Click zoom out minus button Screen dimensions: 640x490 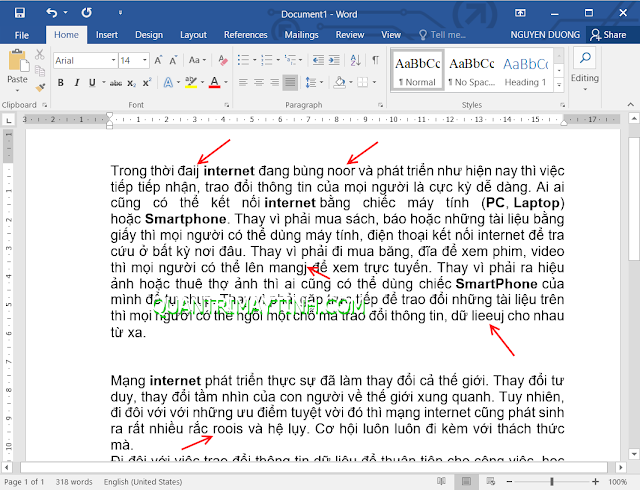pyautogui.click(x=509, y=482)
